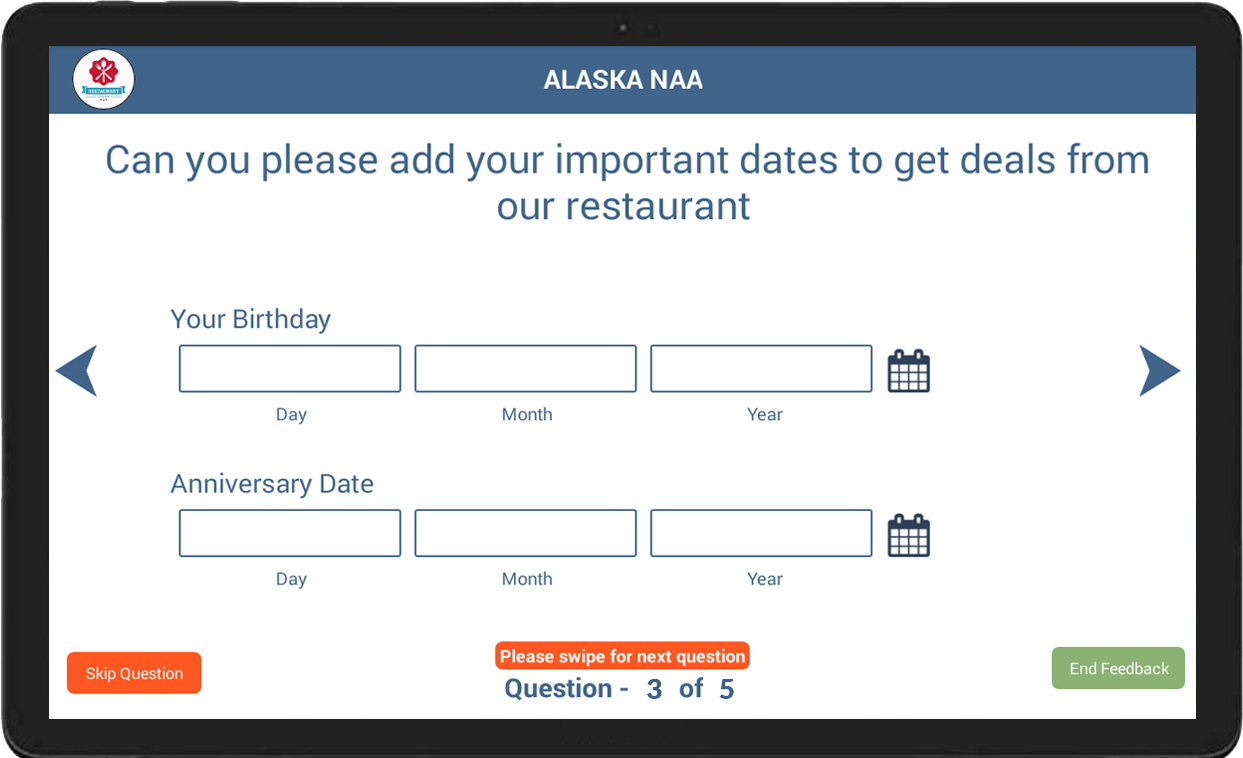Click the anniversary Year input box
This screenshot has height=758, width=1243.
[761, 533]
